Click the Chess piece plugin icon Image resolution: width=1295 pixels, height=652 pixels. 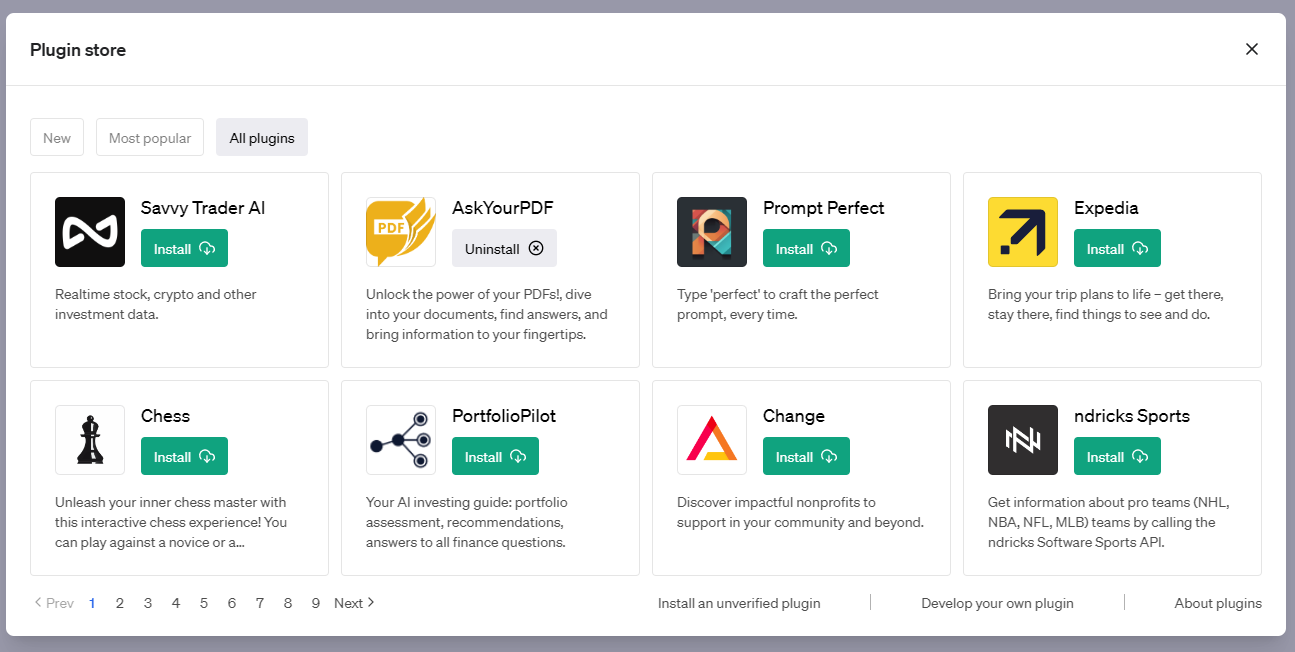click(90, 440)
